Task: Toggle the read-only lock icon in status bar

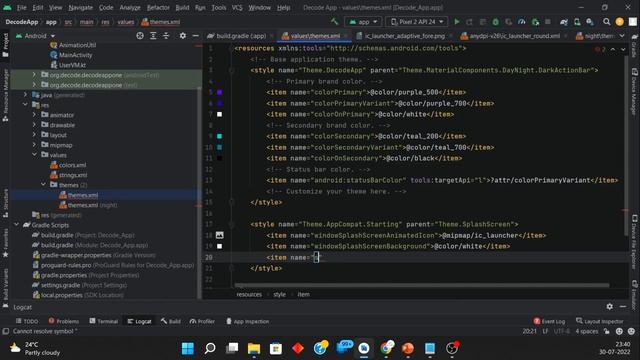Action: [x=607, y=331]
